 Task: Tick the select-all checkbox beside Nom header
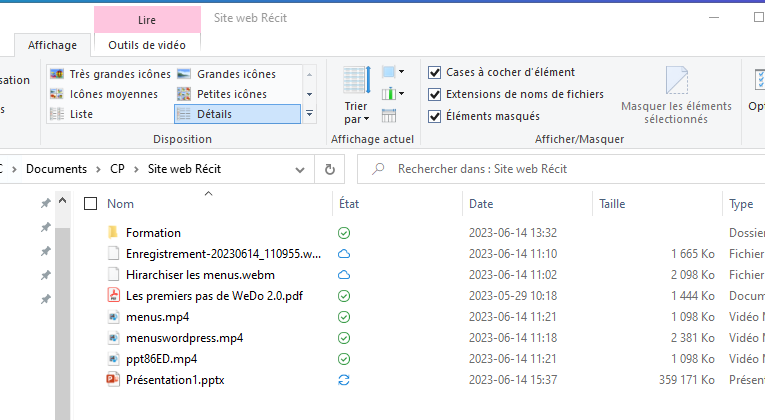pyautogui.click(x=91, y=204)
